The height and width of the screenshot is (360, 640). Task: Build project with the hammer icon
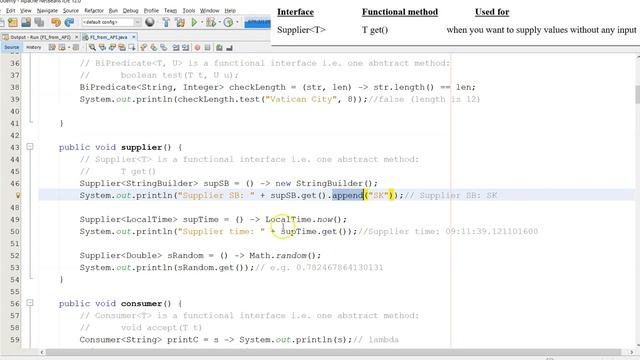tap(166, 22)
